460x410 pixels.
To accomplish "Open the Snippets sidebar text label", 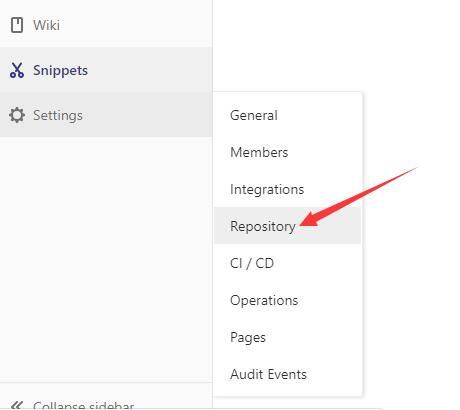I will [x=60, y=71].
